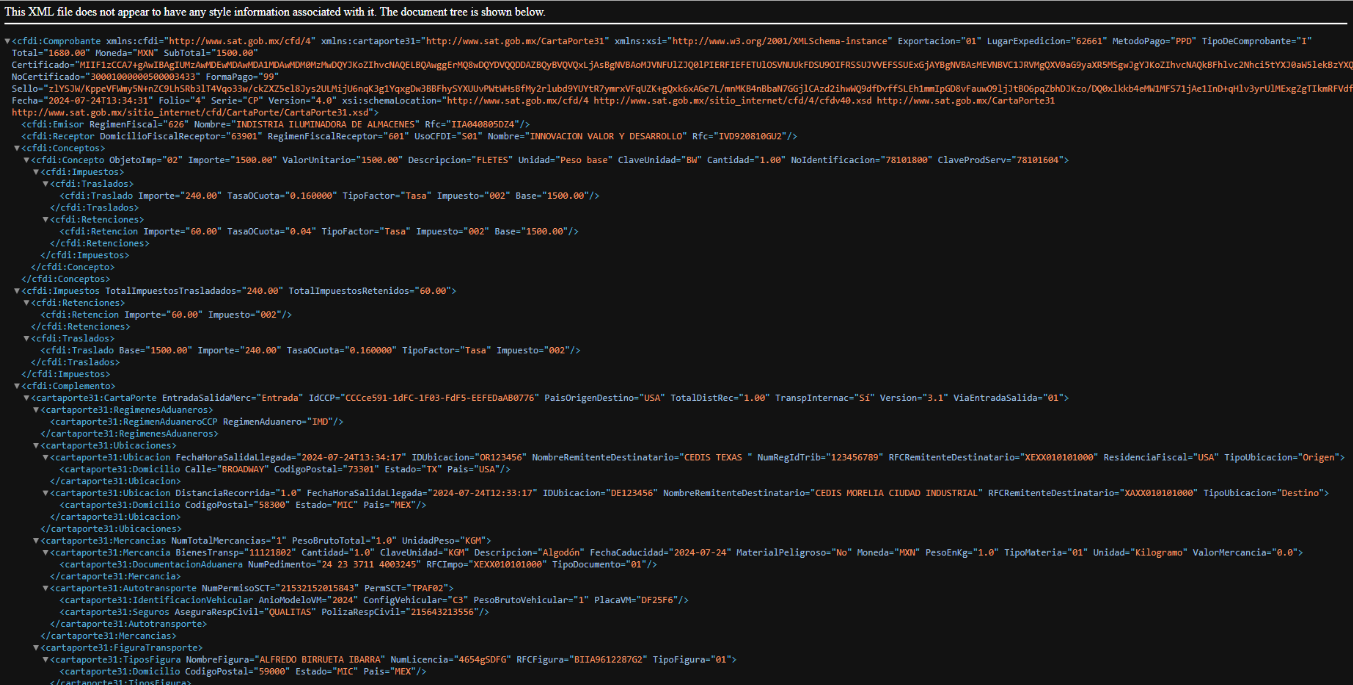
Task: Collapse the cfdi:Conceptos node
Action: (x=17, y=148)
